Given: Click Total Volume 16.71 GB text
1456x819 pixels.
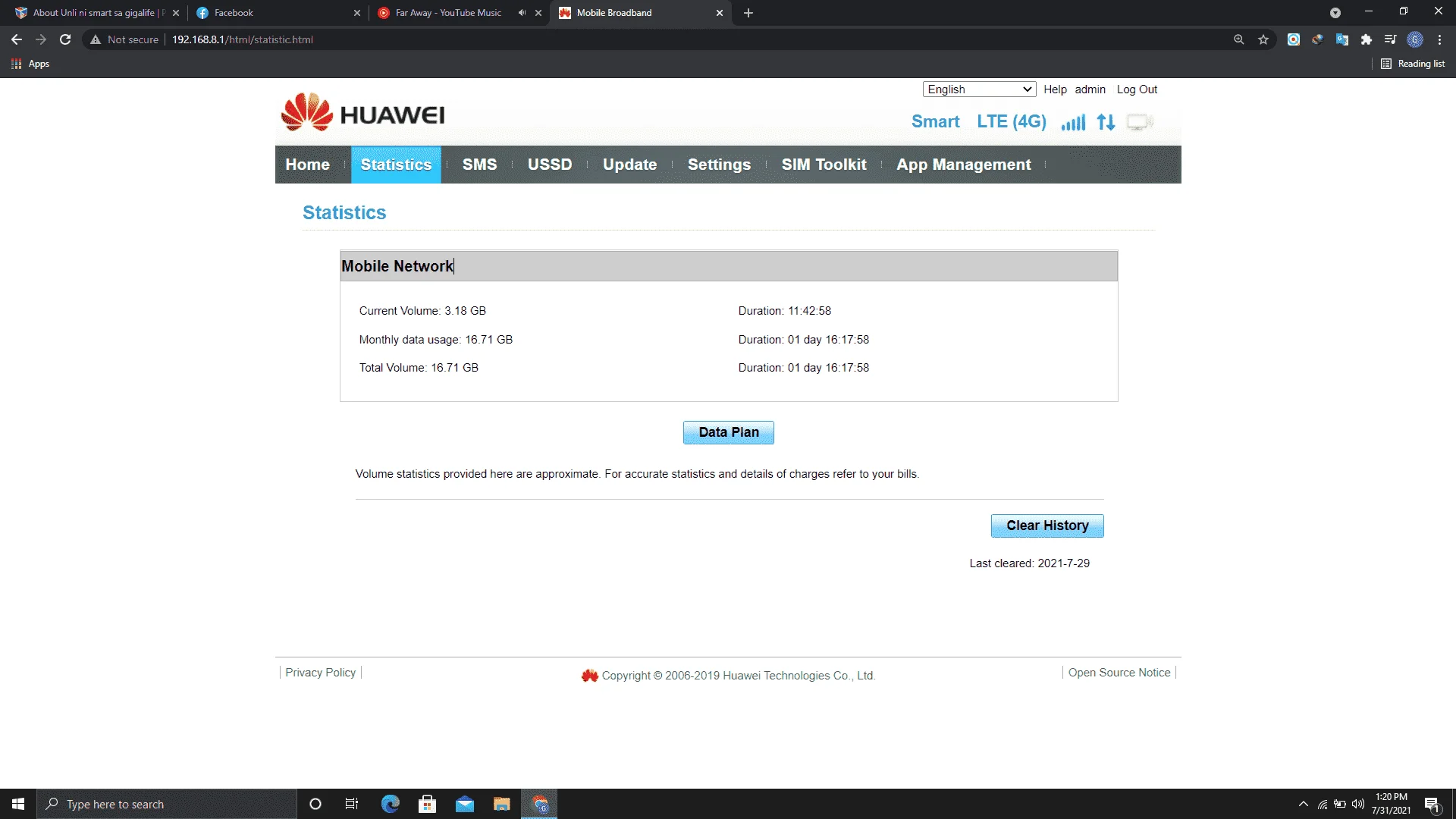Looking at the screenshot, I should point(419,368).
